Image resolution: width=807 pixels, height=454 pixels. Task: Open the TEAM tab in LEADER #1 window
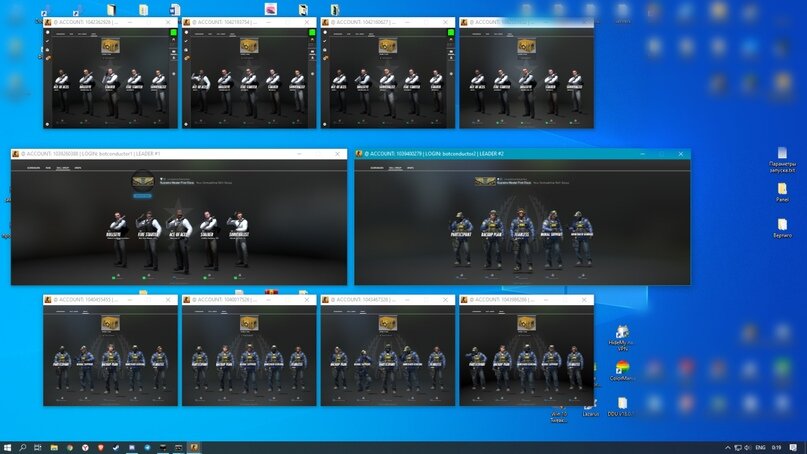(48, 168)
